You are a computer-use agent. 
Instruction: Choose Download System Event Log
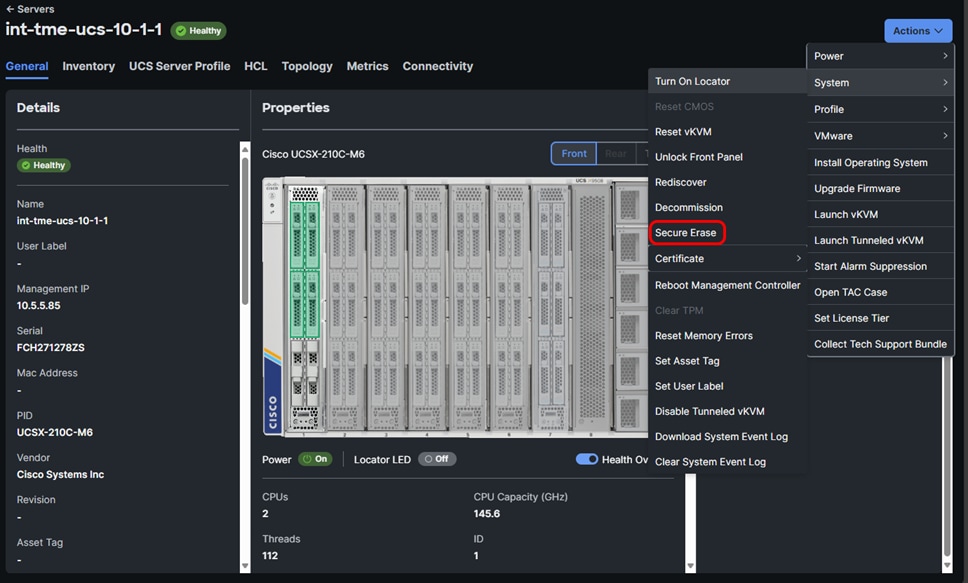click(x=727, y=437)
